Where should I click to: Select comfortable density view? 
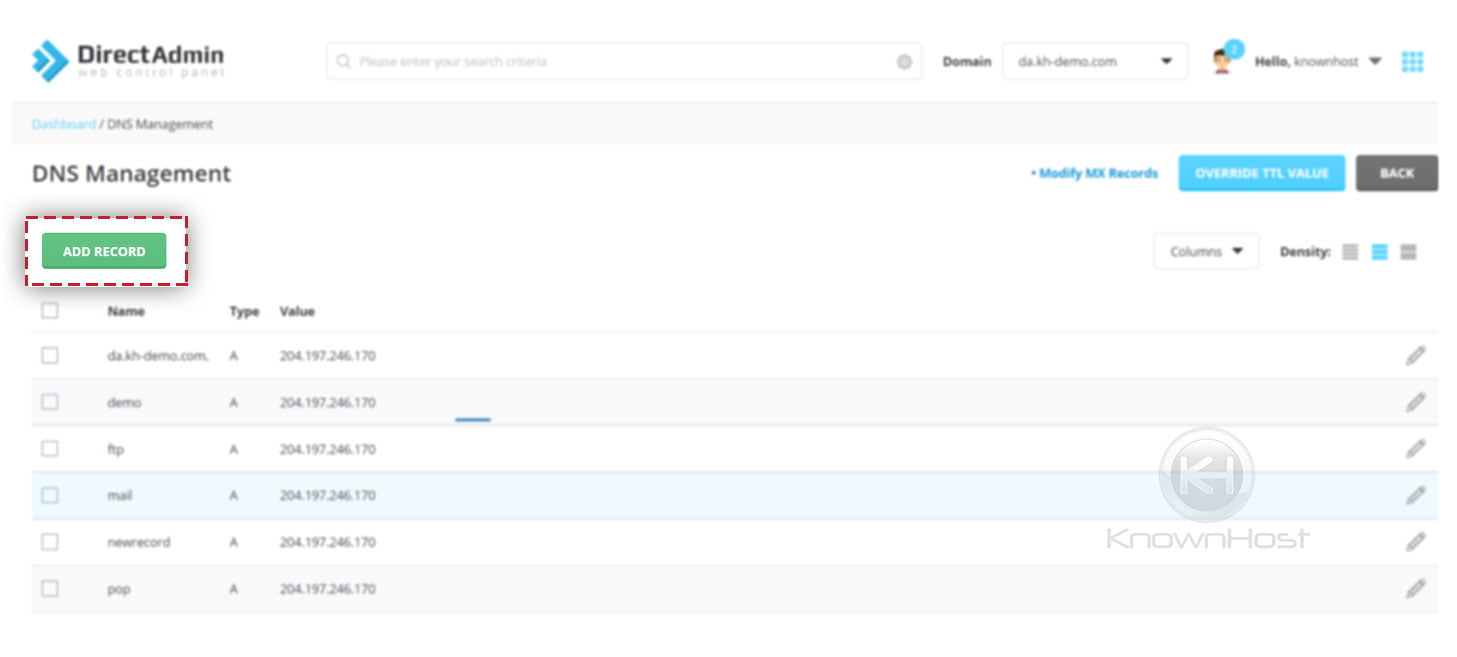tap(1408, 251)
